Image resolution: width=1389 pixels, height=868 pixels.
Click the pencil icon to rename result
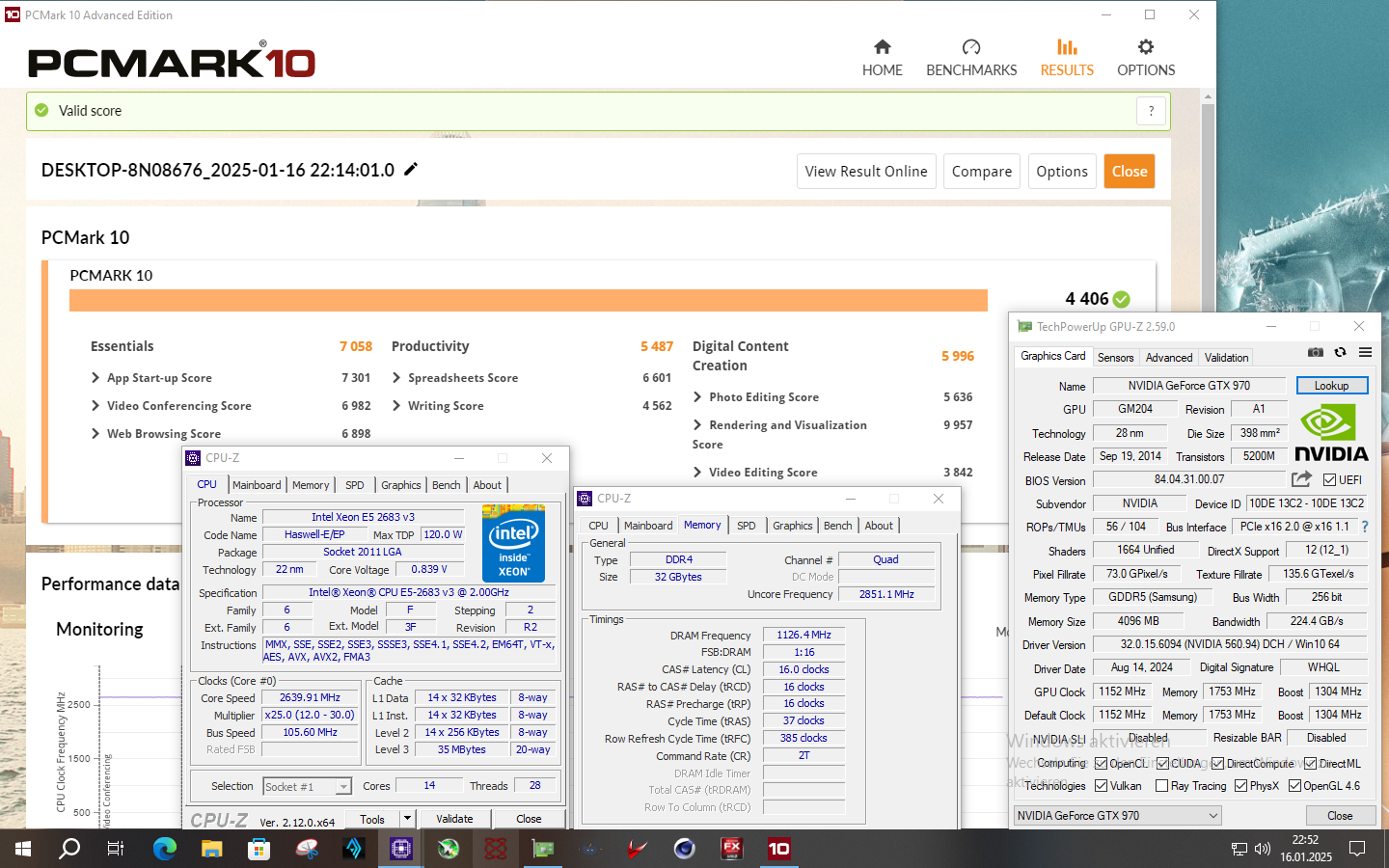pyautogui.click(x=411, y=170)
